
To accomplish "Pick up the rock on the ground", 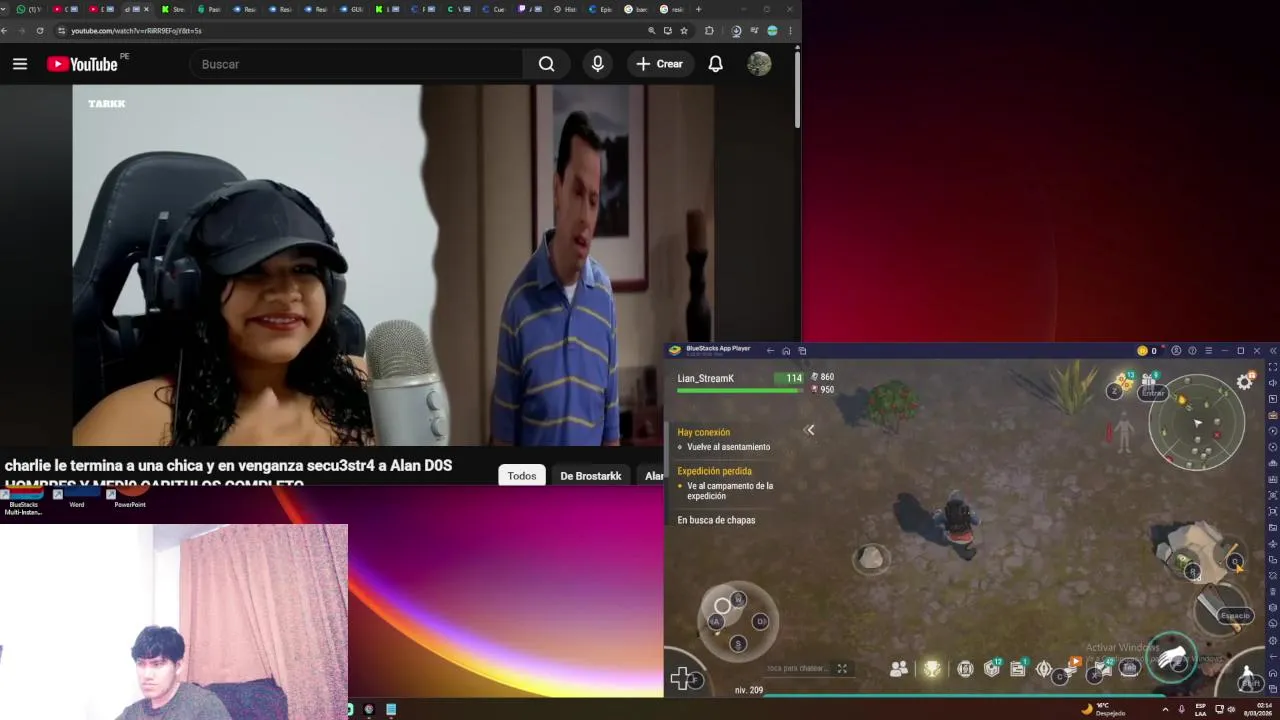I will click(x=871, y=558).
